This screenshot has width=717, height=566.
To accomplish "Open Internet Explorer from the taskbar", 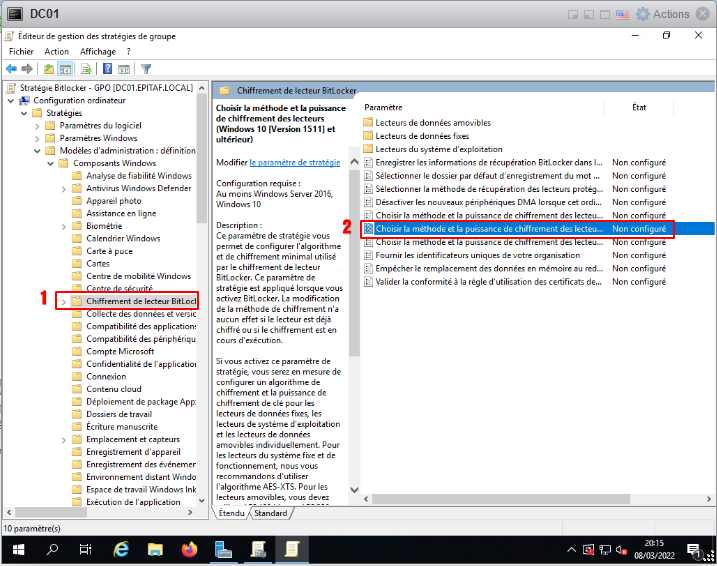I will (x=122, y=549).
